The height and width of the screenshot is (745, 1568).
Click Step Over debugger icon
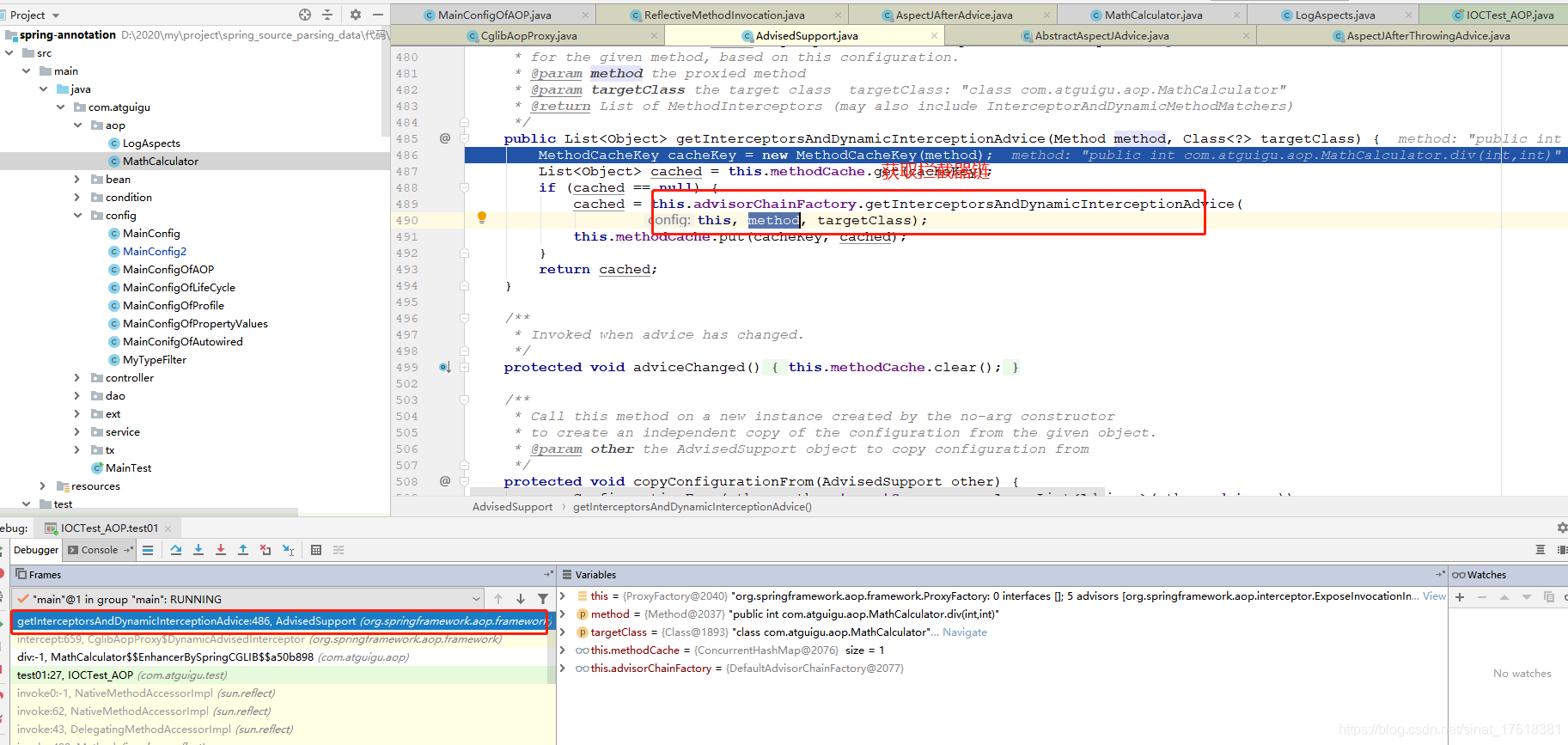(x=176, y=550)
